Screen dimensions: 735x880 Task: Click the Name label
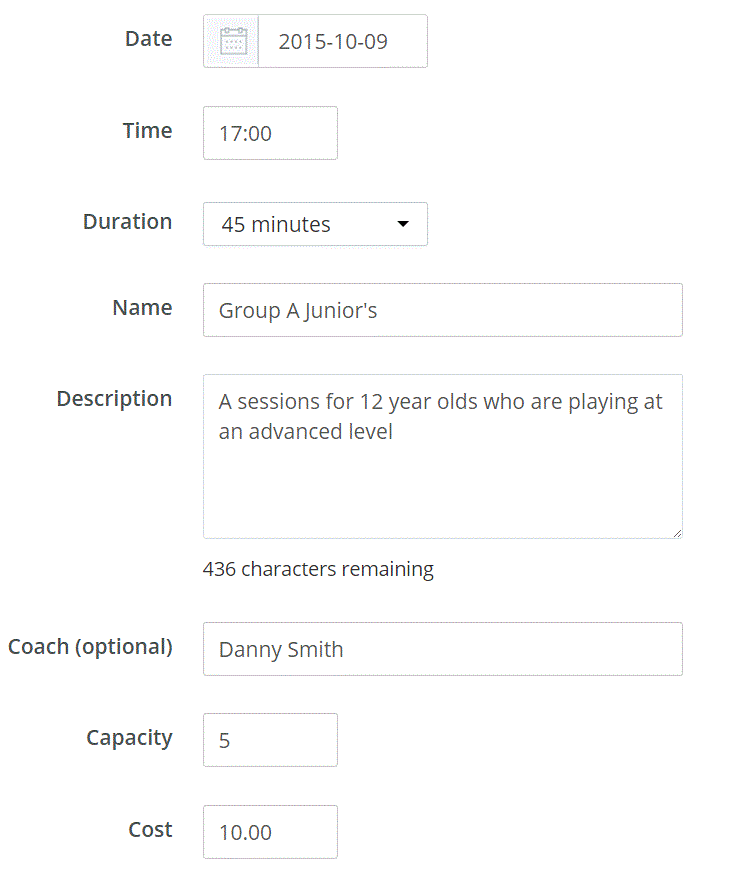tap(142, 308)
